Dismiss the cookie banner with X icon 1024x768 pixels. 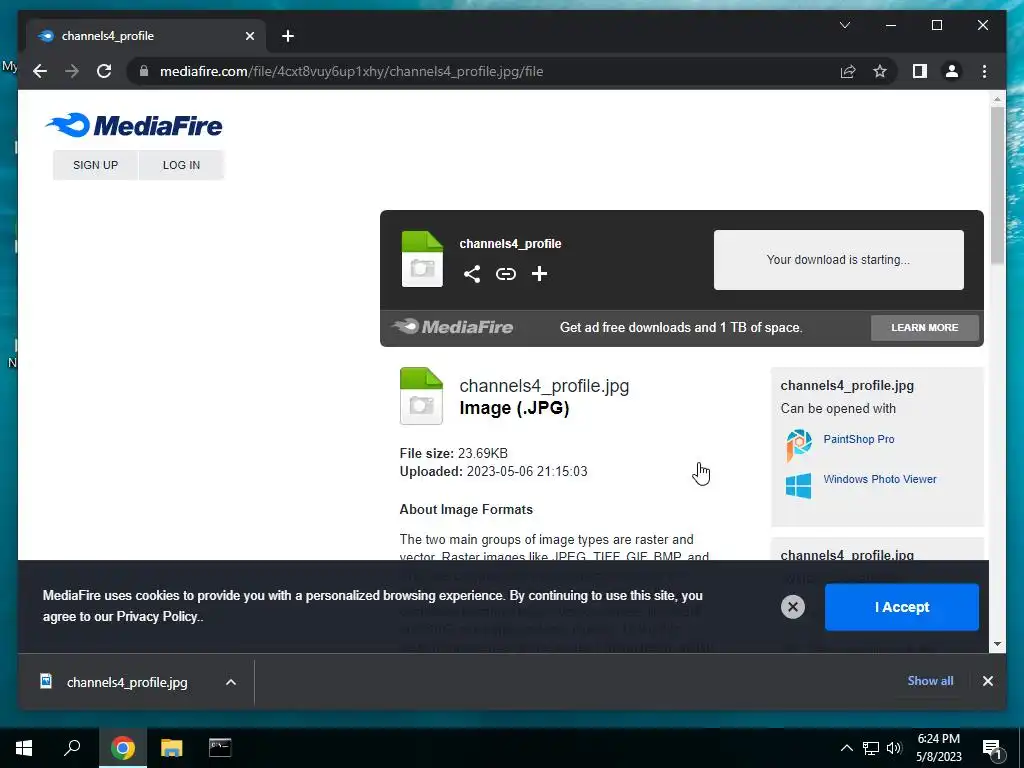click(793, 607)
